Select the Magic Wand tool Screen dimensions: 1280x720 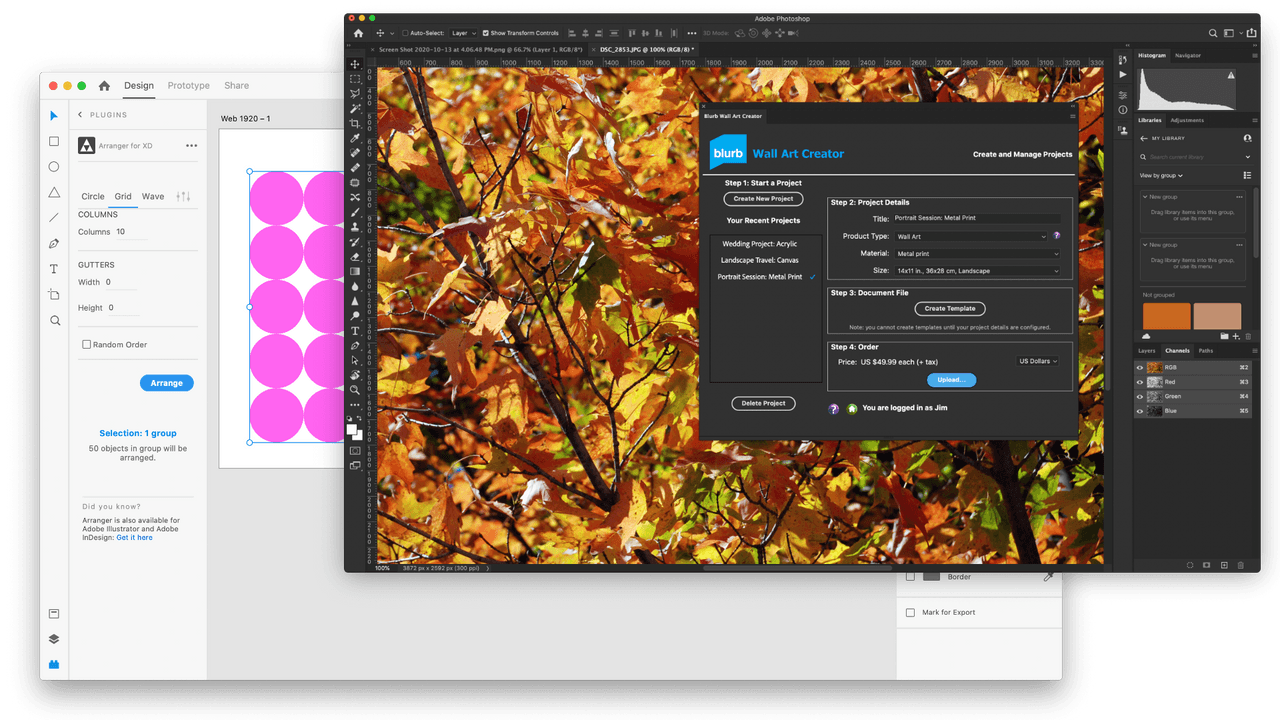pos(355,108)
